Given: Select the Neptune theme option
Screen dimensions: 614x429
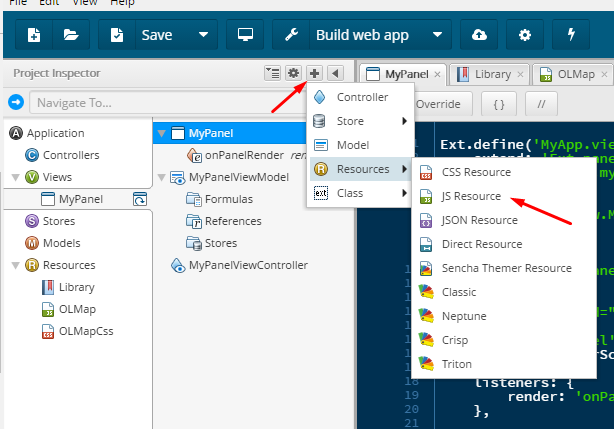Looking at the screenshot, I should tap(504, 316).
